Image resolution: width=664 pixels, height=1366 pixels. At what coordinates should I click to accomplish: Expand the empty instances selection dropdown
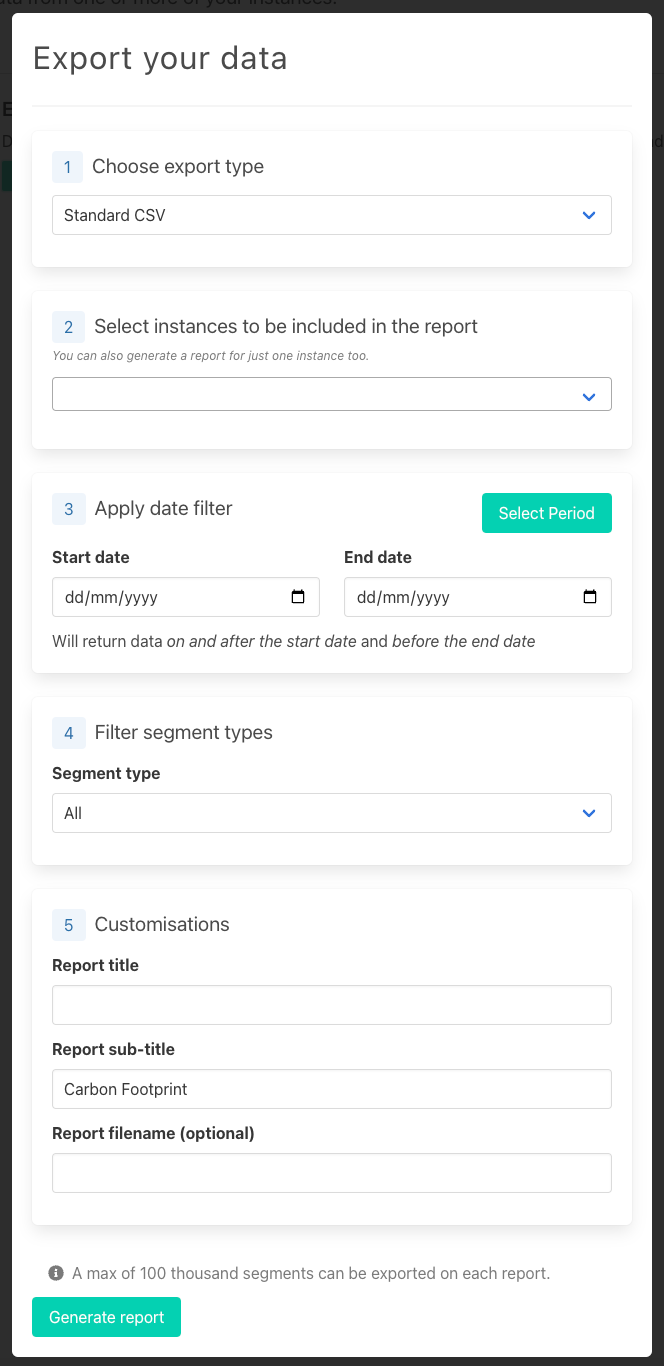(331, 394)
